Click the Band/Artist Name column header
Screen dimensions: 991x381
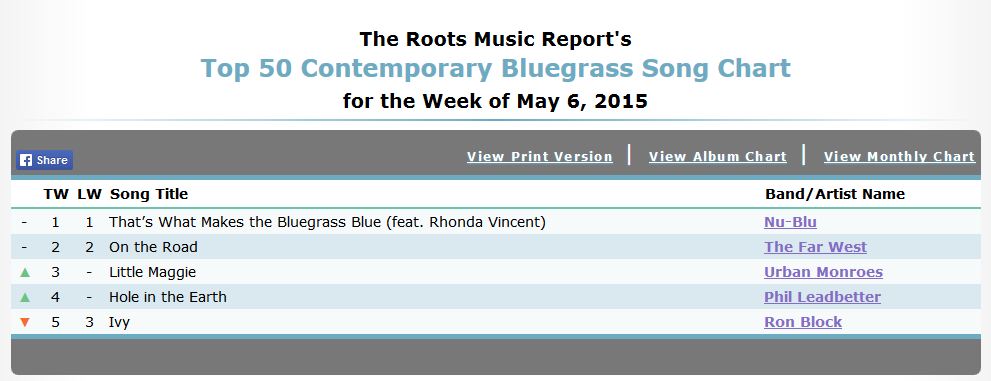pyautogui.click(x=835, y=194)
